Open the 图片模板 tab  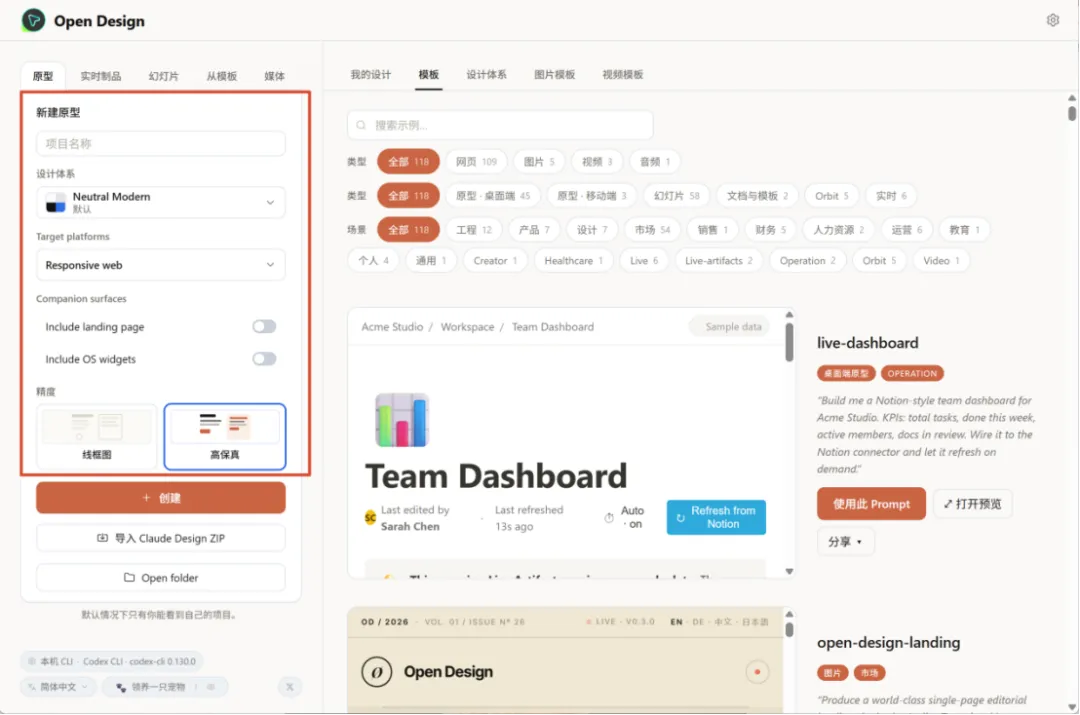(554, 74)
